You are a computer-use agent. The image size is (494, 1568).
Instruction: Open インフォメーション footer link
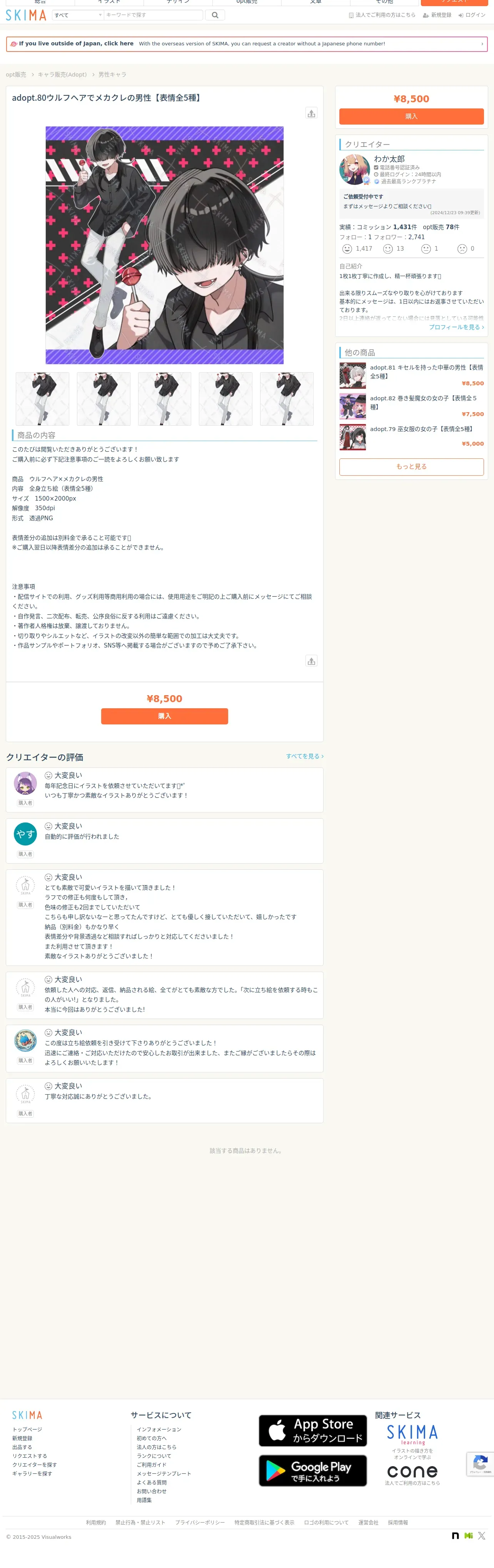coord(159,1430)
